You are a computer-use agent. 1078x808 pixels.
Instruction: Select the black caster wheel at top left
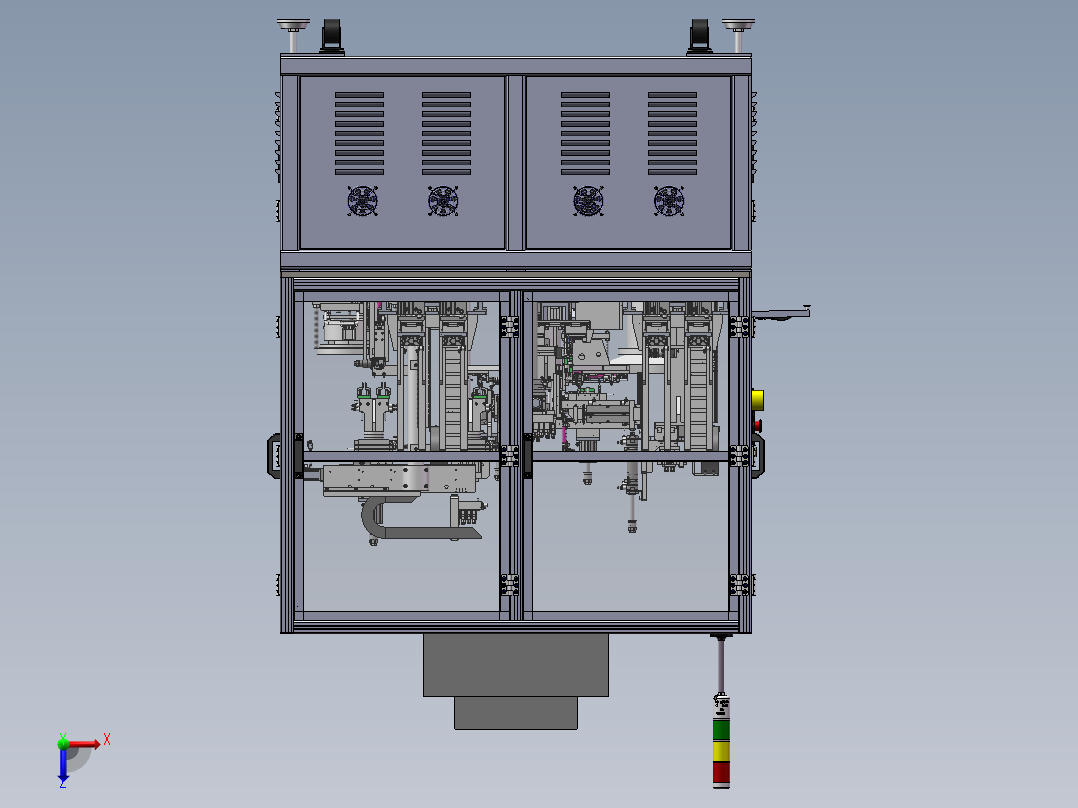coord(332,36)
